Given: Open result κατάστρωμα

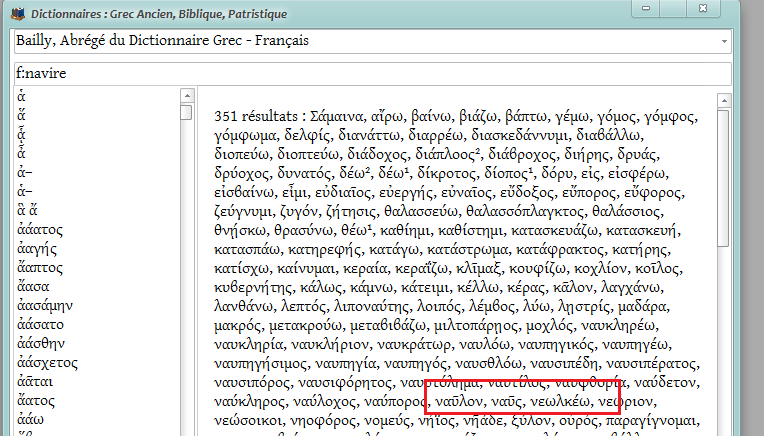Looking at the screenshot, I should click(x=467, y=250).
